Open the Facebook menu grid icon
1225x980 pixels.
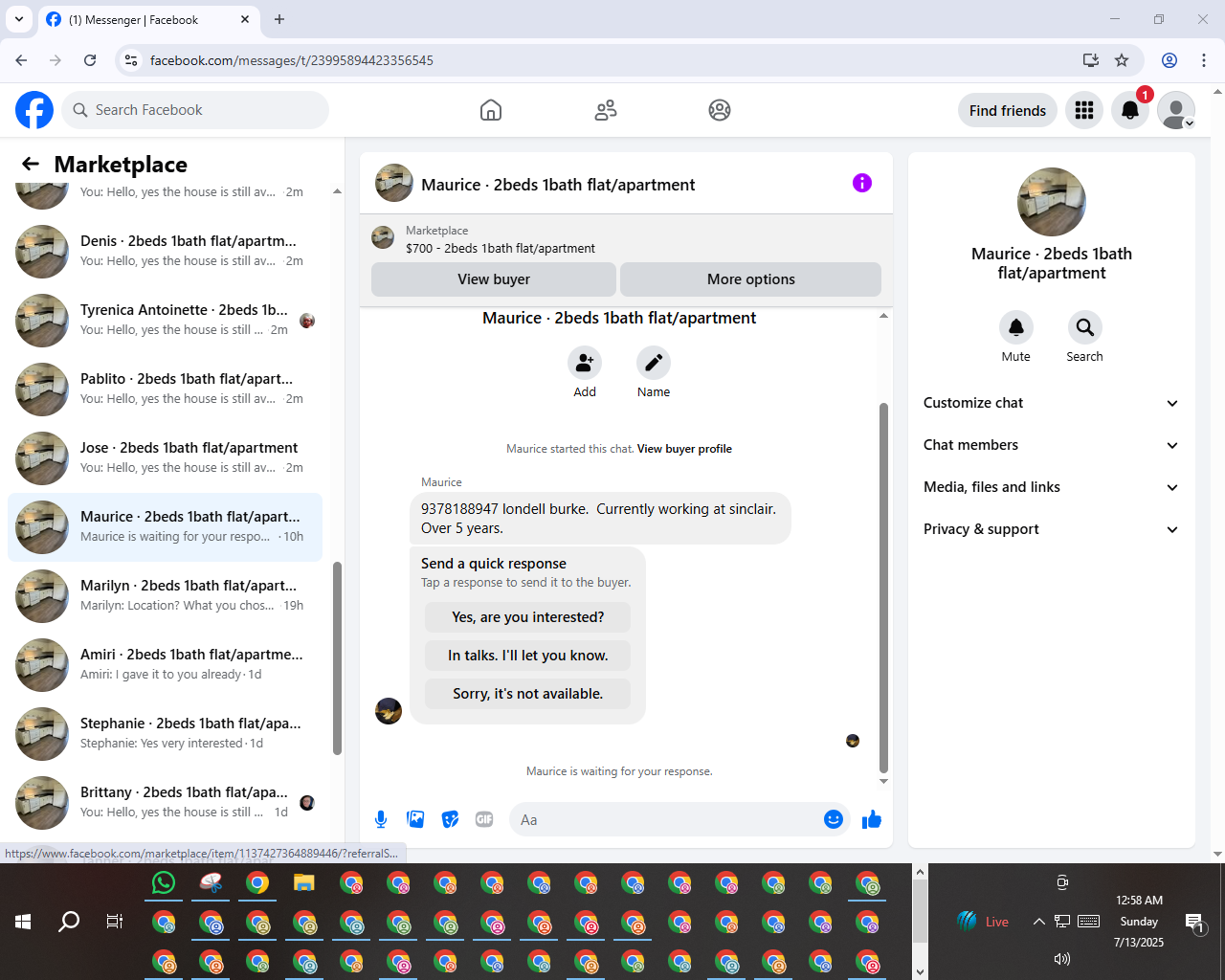click(1084, 110)
